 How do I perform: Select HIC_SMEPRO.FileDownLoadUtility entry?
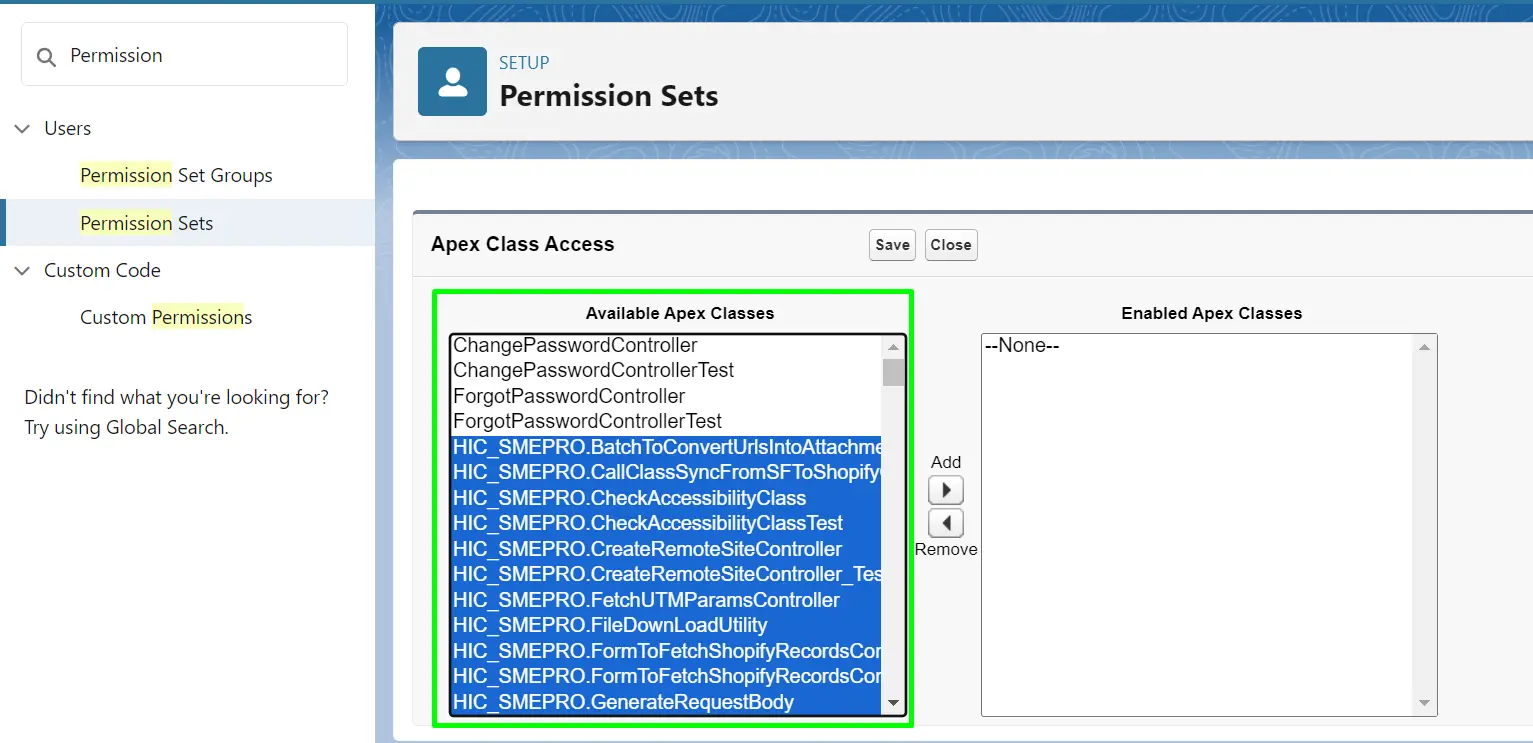(x=666, y=625)
